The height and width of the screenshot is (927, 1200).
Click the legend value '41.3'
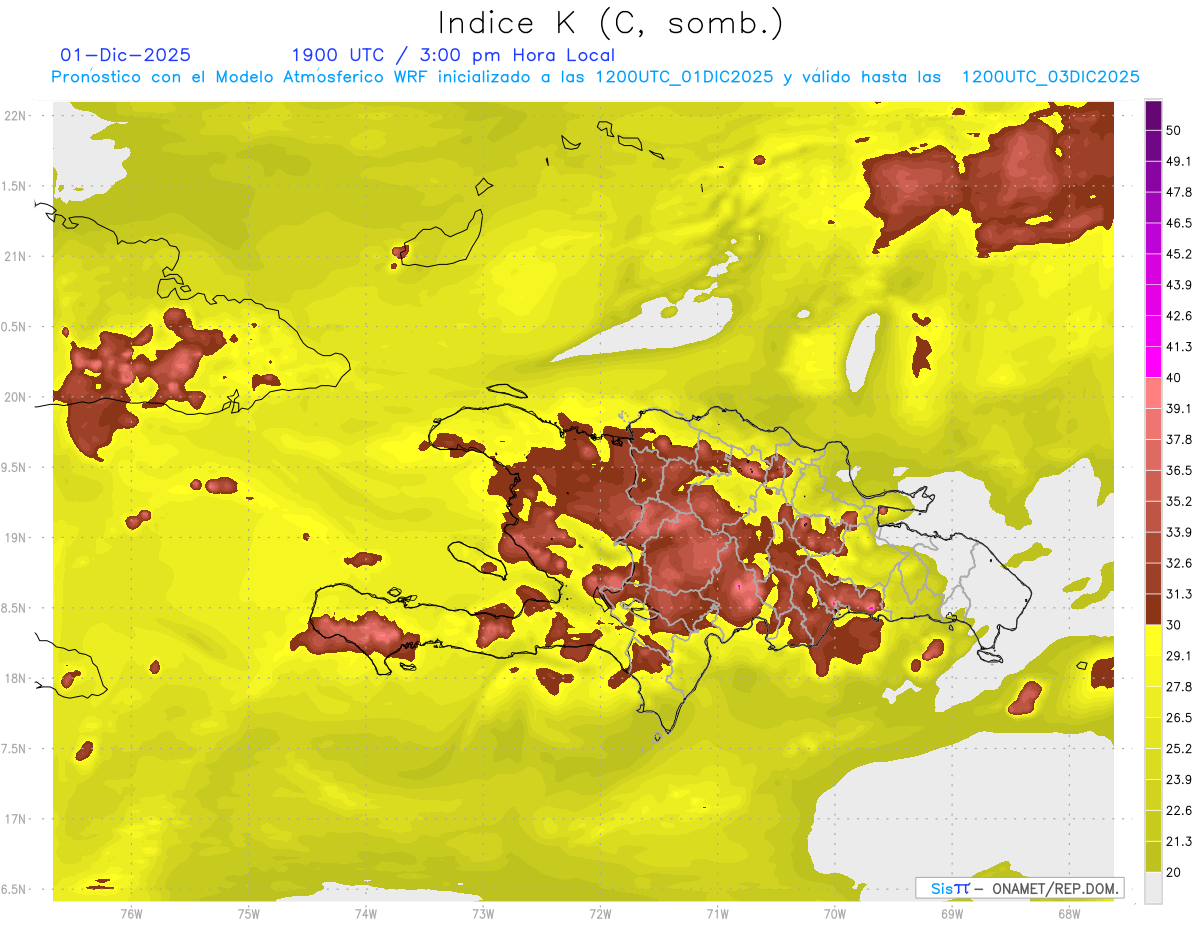coord(1180,347)
